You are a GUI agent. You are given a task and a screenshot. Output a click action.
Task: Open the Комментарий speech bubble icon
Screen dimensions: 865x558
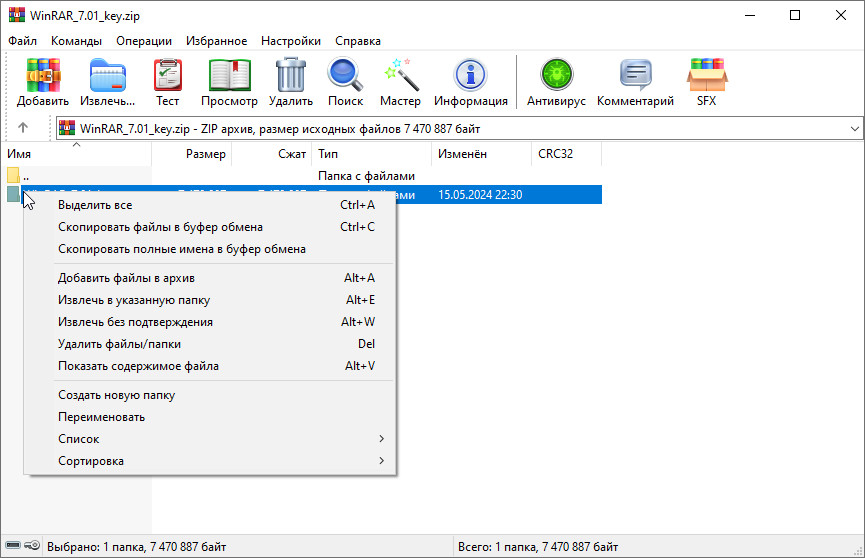pos(636,75)
